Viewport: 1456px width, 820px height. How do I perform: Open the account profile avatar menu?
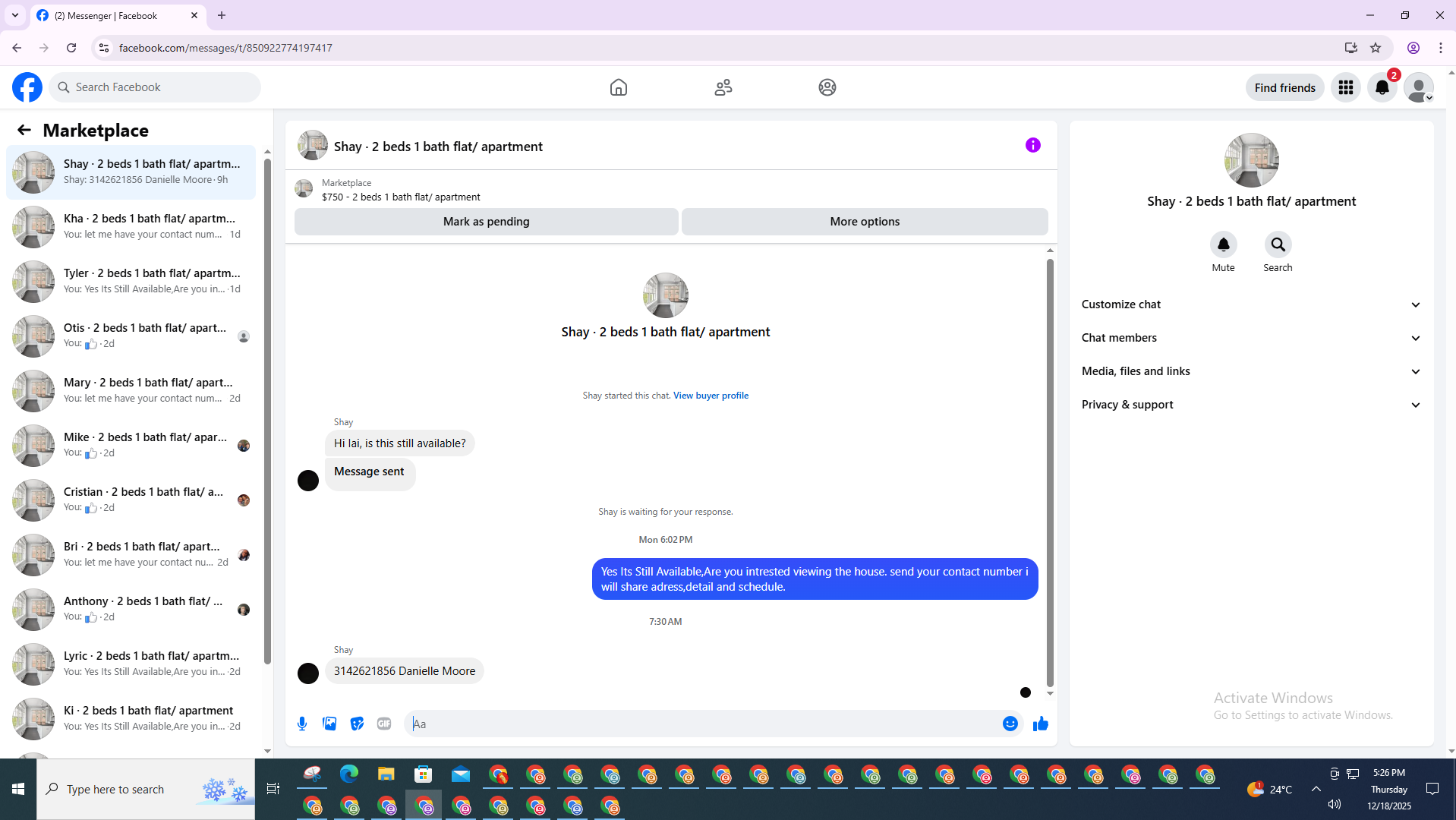coord(1419,87)
